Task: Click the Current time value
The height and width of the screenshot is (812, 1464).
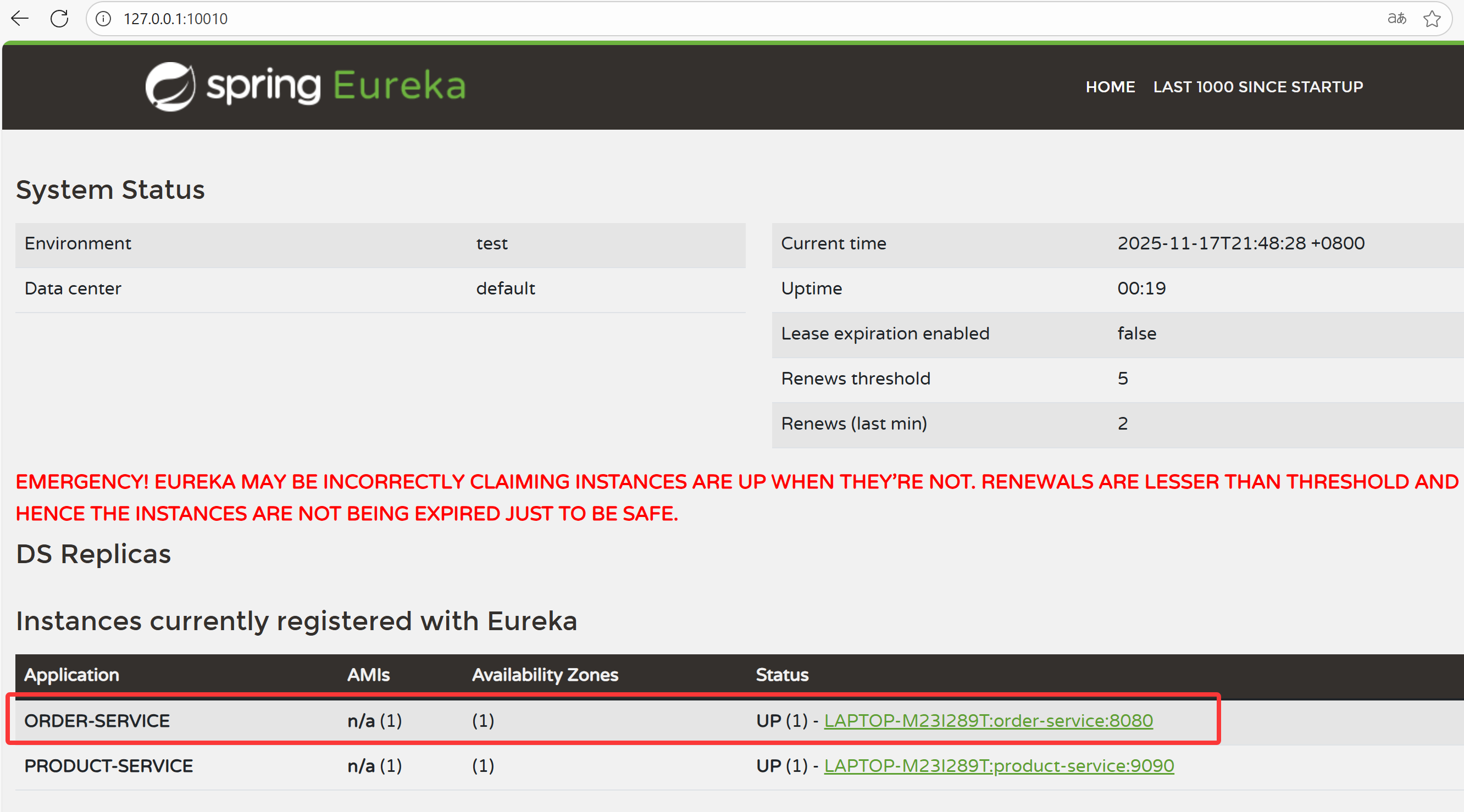Action: click(1241, 243)
